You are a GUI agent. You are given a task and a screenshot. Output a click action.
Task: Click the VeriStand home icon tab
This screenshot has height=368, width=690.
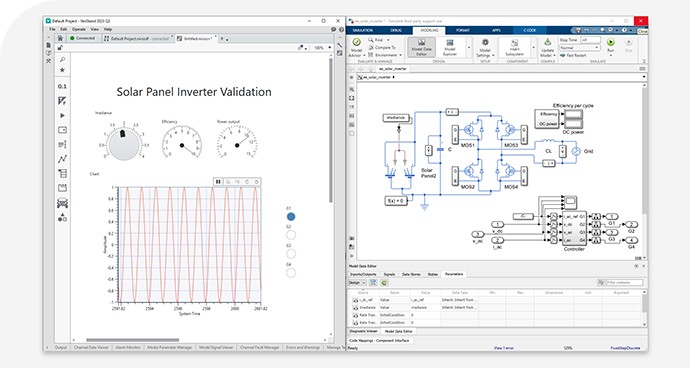coord(61,38)
